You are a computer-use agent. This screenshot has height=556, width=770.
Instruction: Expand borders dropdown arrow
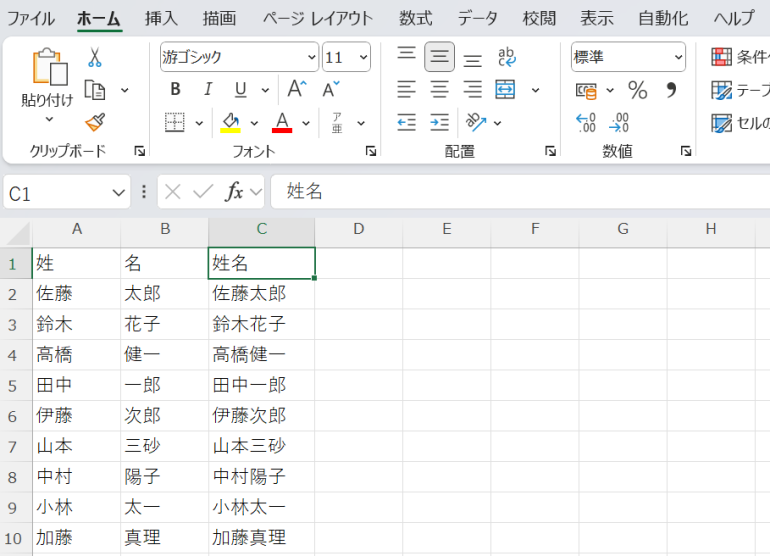point(199,123)
